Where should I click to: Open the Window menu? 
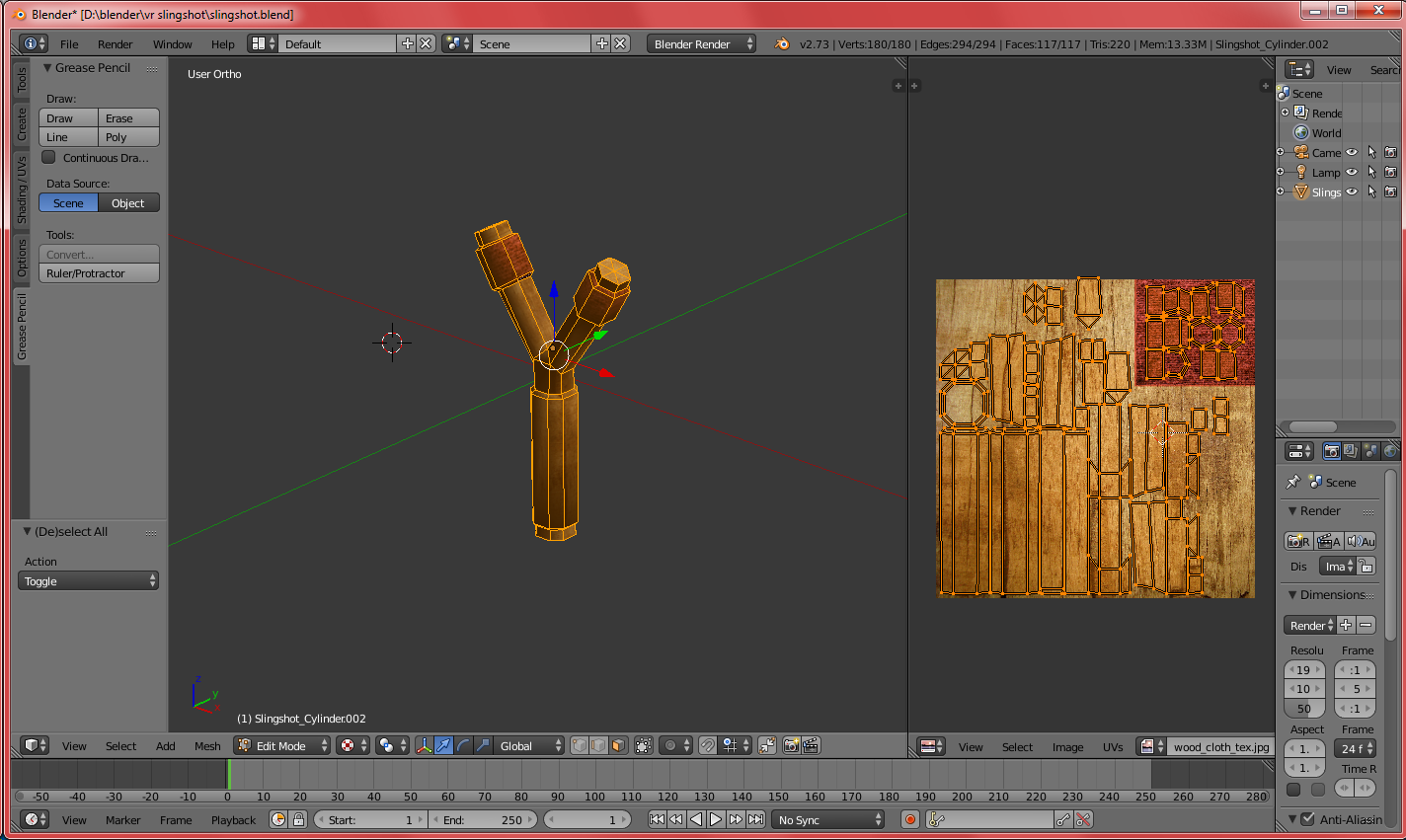pyautogui.click(x=173, y=43)
